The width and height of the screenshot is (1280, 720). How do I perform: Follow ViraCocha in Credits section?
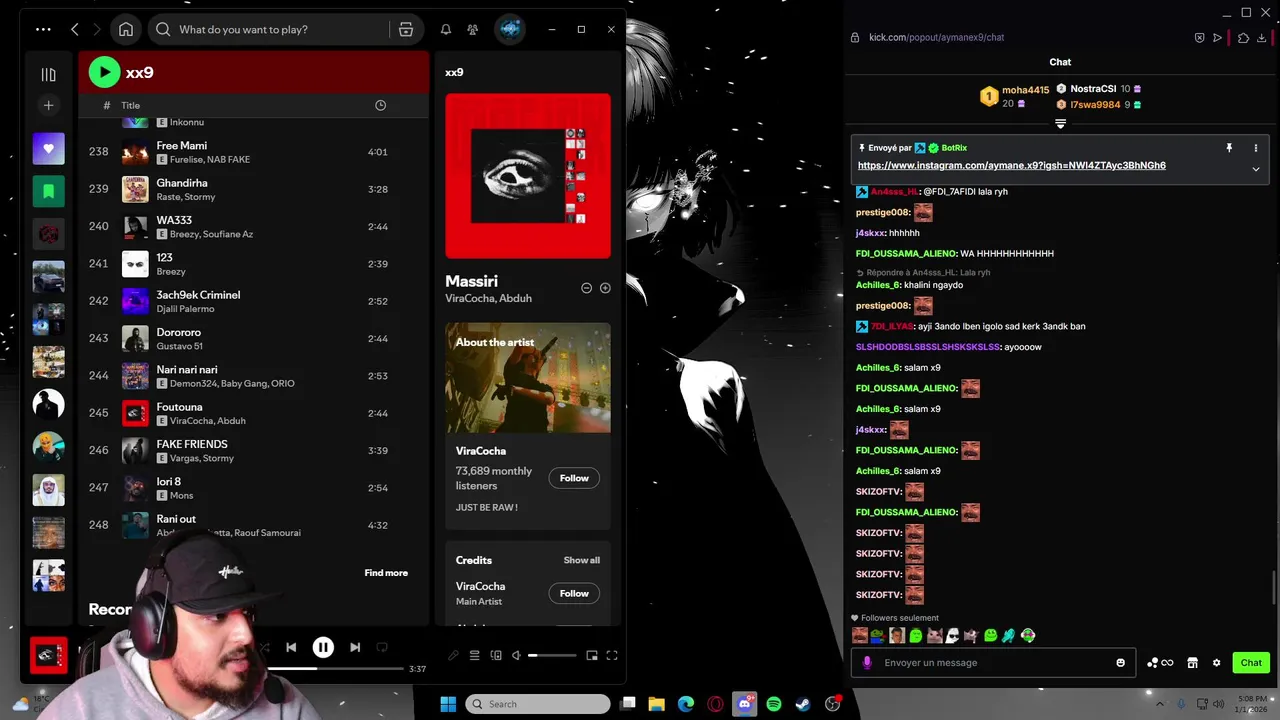pyautogui.click(x=574, y=593)
